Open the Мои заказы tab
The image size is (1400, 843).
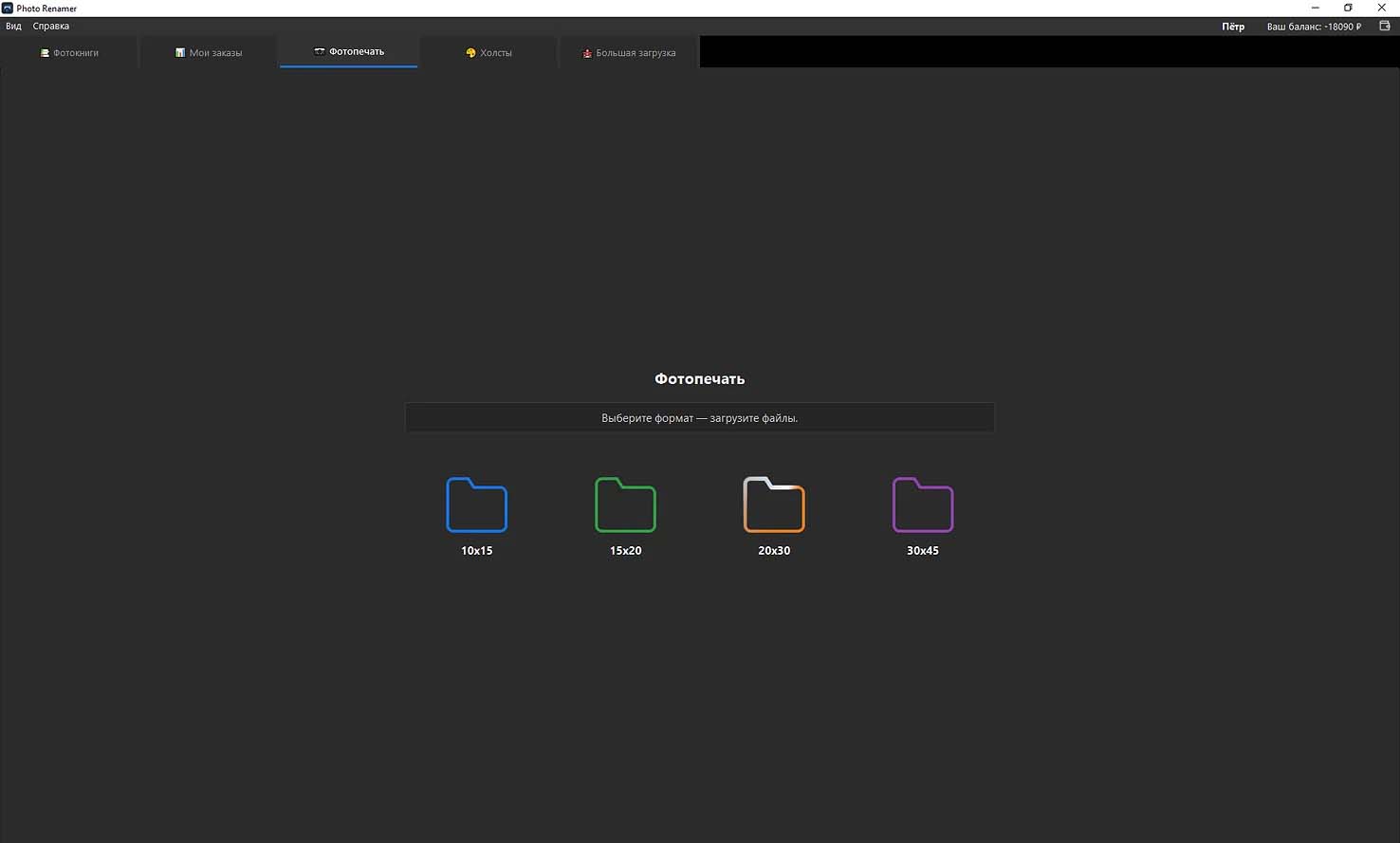coord(209,52)
